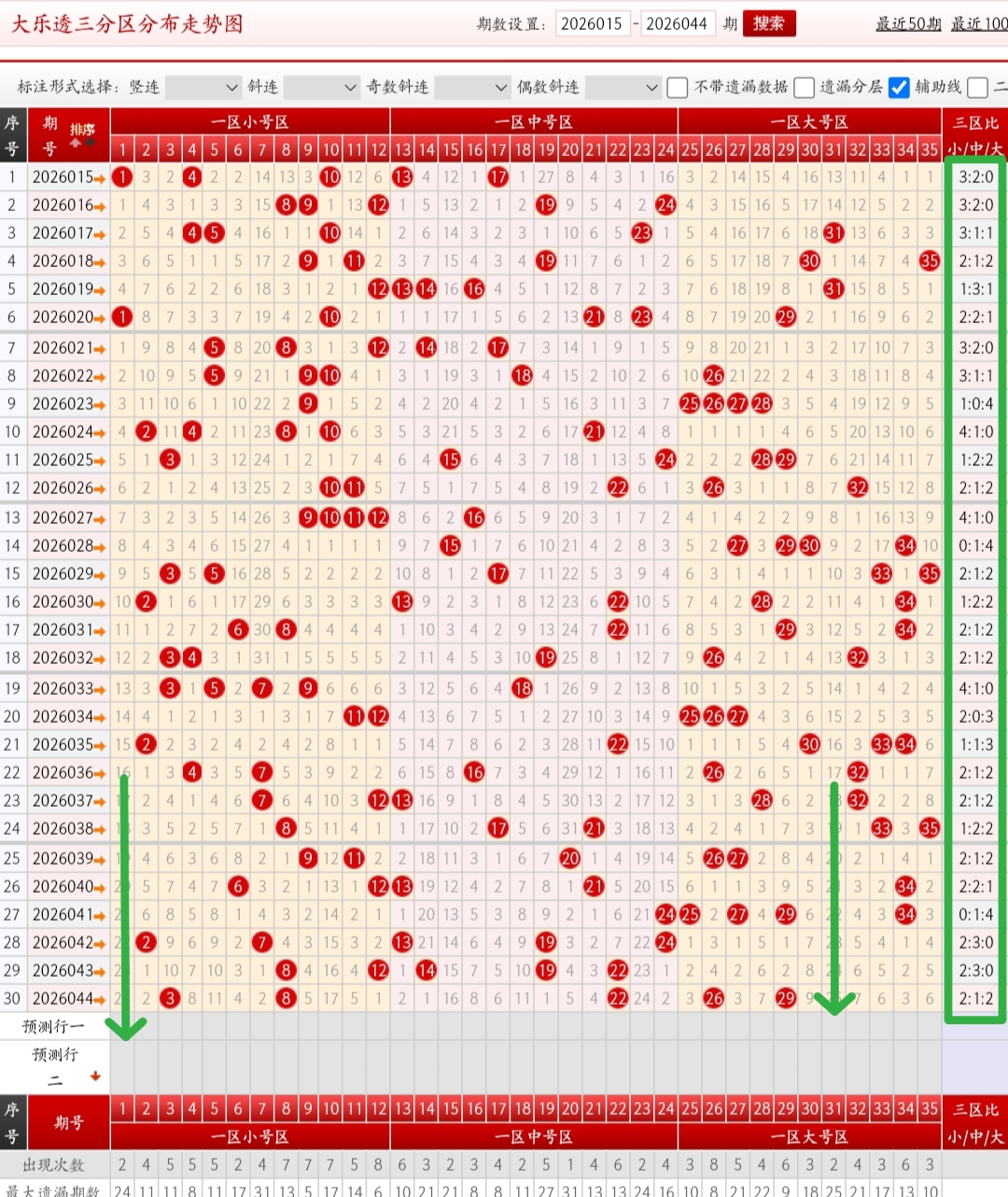Expand the 奇数斜连 dropdown
1008x1197 pixels.
[472, 88]
